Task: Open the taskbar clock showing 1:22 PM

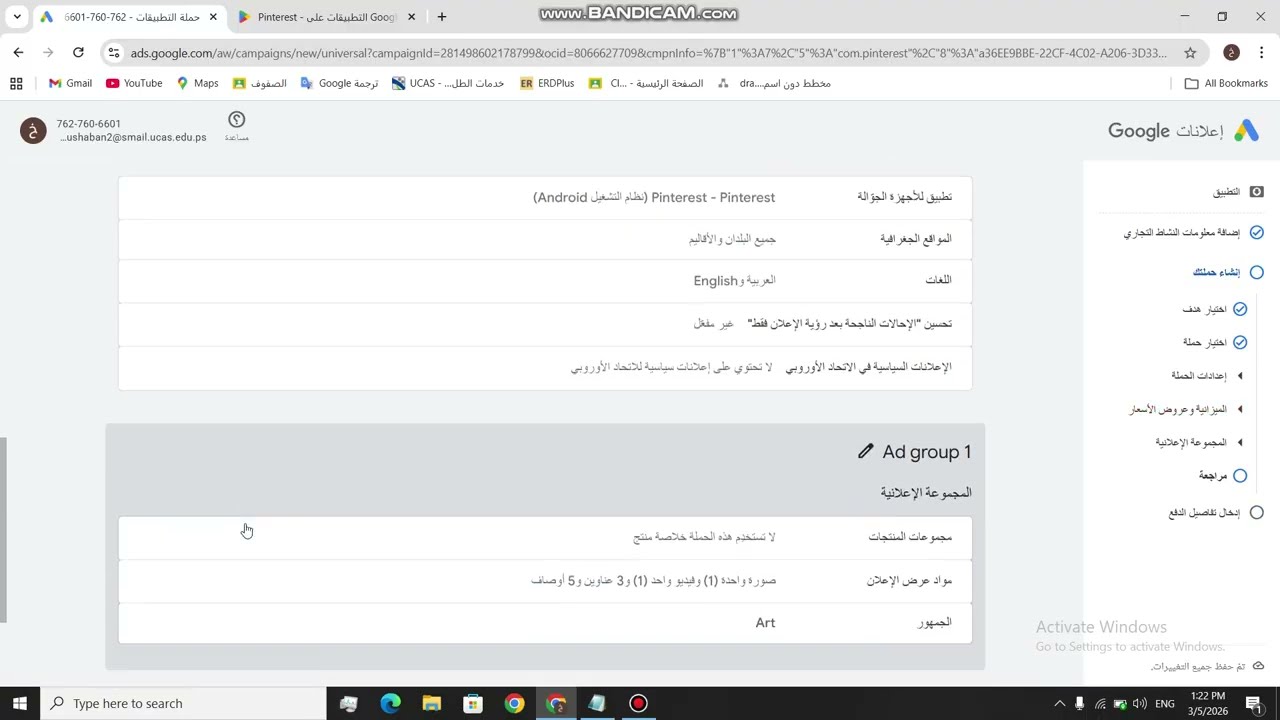Action: pyautogui.click(x=1208, y=704)
